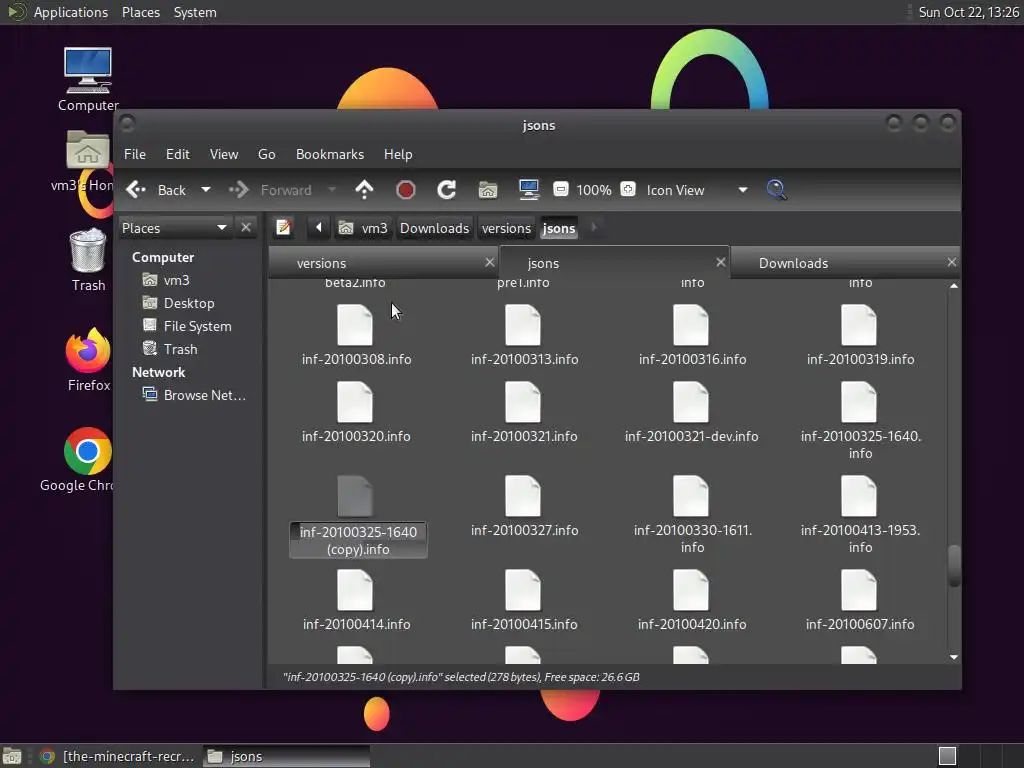Launch Google Chrome from the desktop
Viewport: 1024px width, 768px height.
pyautogui.click(x=88, y=451)
